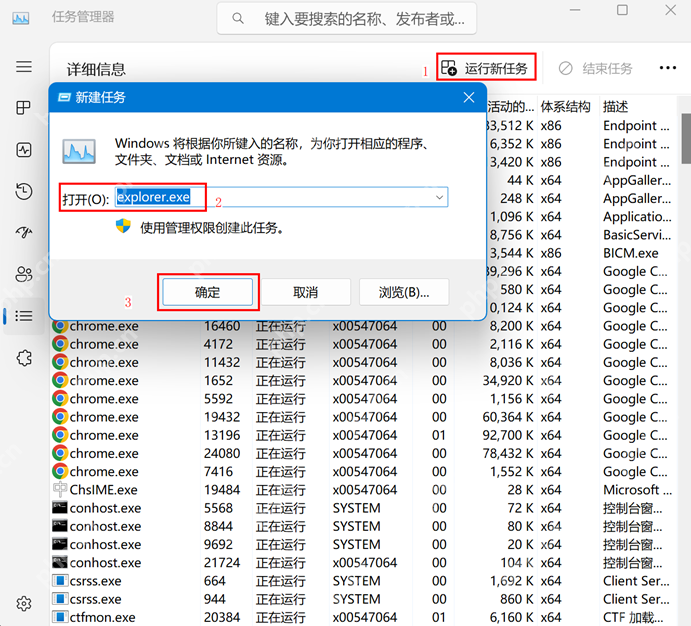Viewport: 691px width, 626px height.
Task: Select chrome.exe row with PID 1652
Action: click(362, 380)
